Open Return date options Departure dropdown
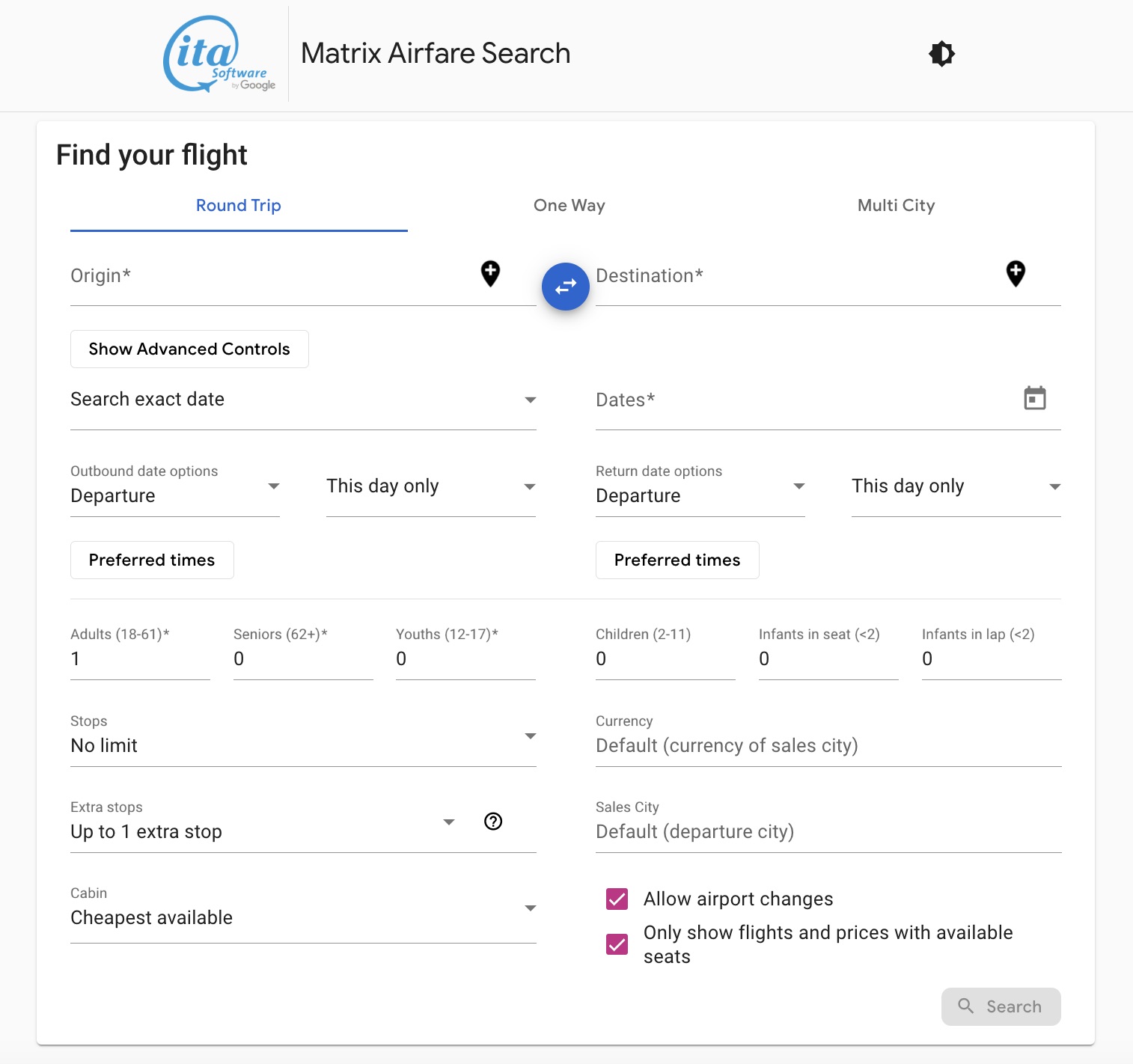The image size is (1133, 1064). coord(700,488)
